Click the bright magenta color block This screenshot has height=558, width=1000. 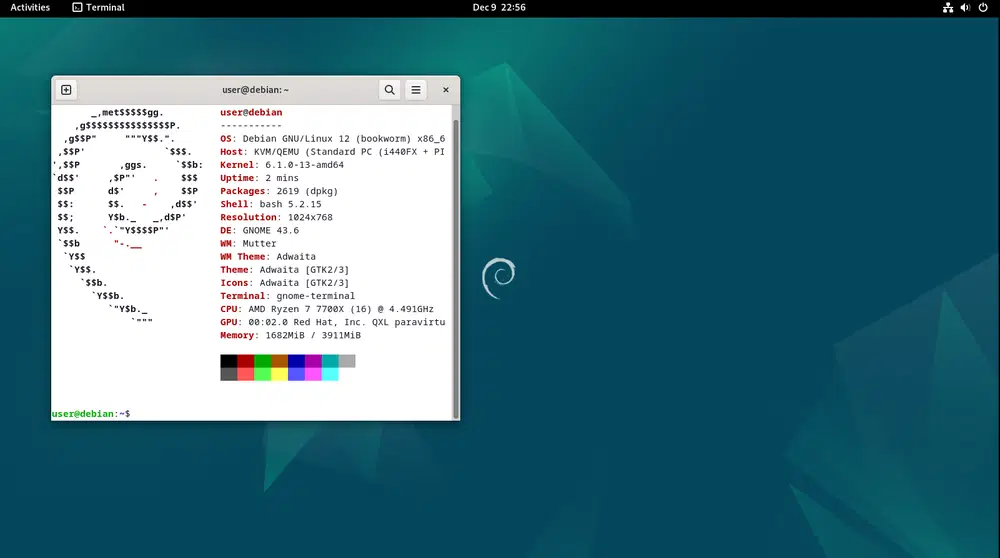tap(313, 374)
